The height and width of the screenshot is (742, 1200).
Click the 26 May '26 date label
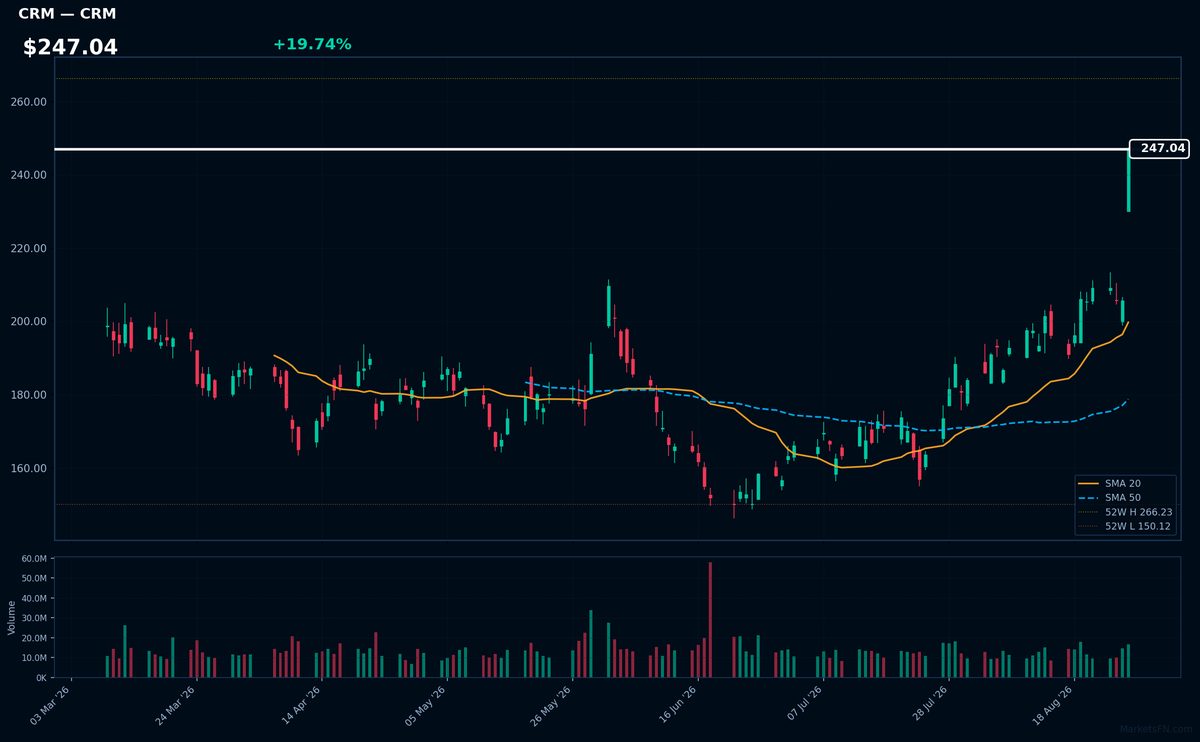pyautogui.click(x=551, y=704)
